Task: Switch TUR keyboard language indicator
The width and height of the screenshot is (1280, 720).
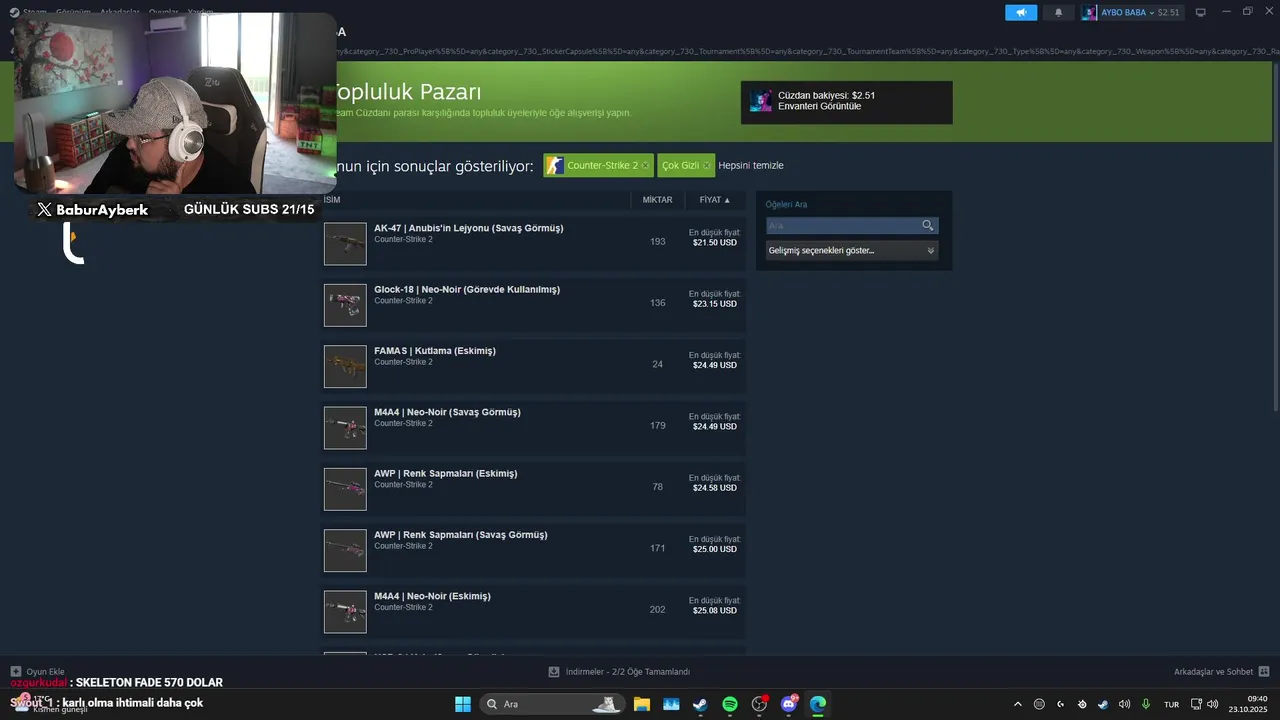Action: coord(1171,704)
